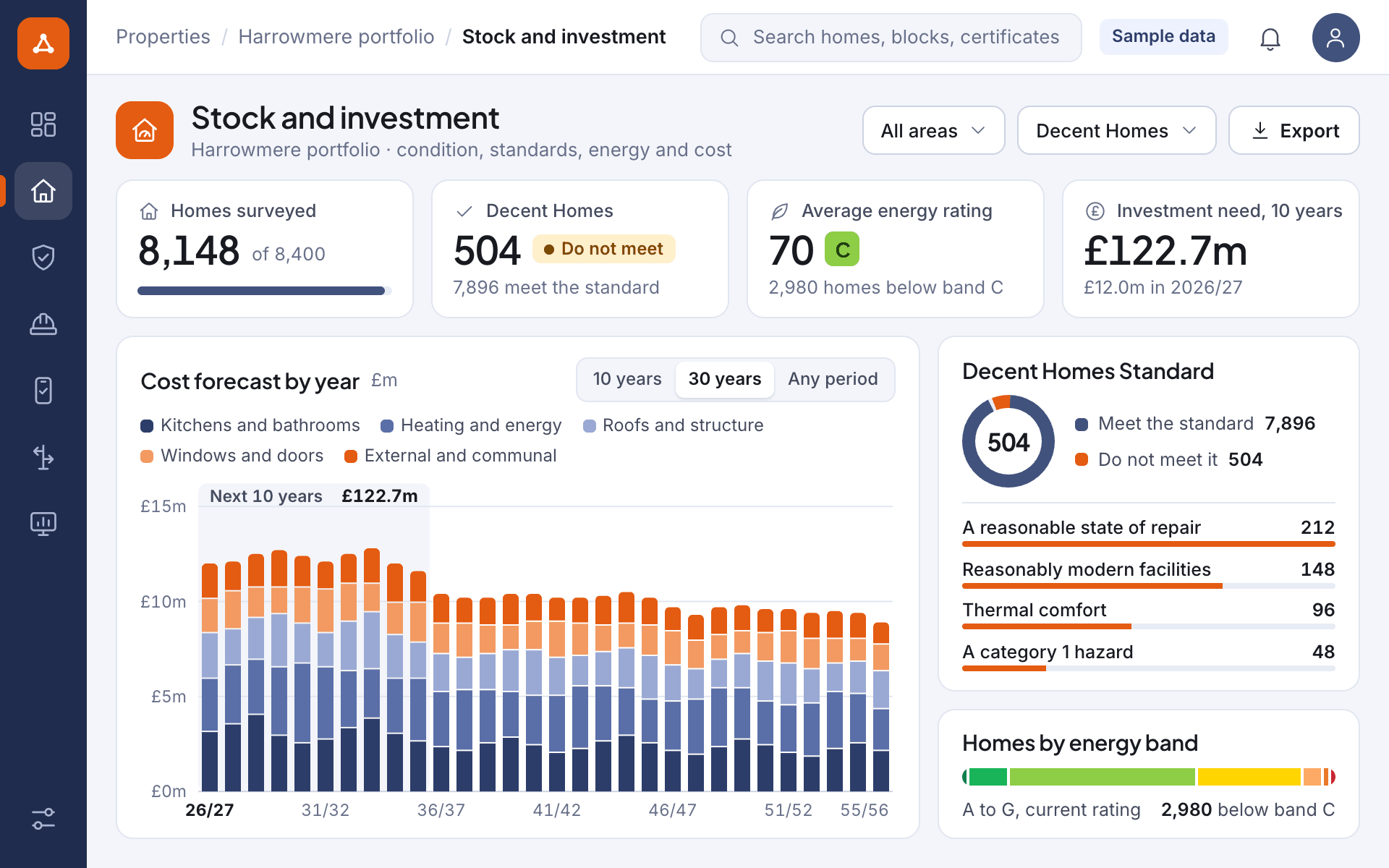The height and width of the screenshot is (868, 1389).
Task: Click the magnifier icon in the search box
Action: [x=729, y=38]
